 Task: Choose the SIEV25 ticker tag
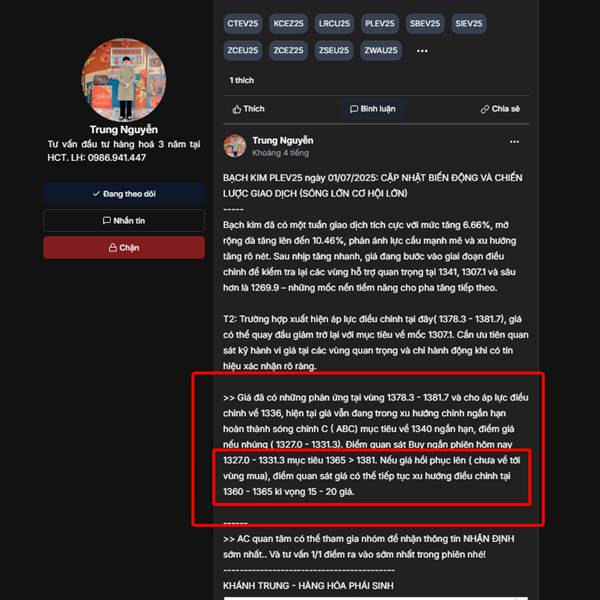pyautogui.click(x=469, y=24)
